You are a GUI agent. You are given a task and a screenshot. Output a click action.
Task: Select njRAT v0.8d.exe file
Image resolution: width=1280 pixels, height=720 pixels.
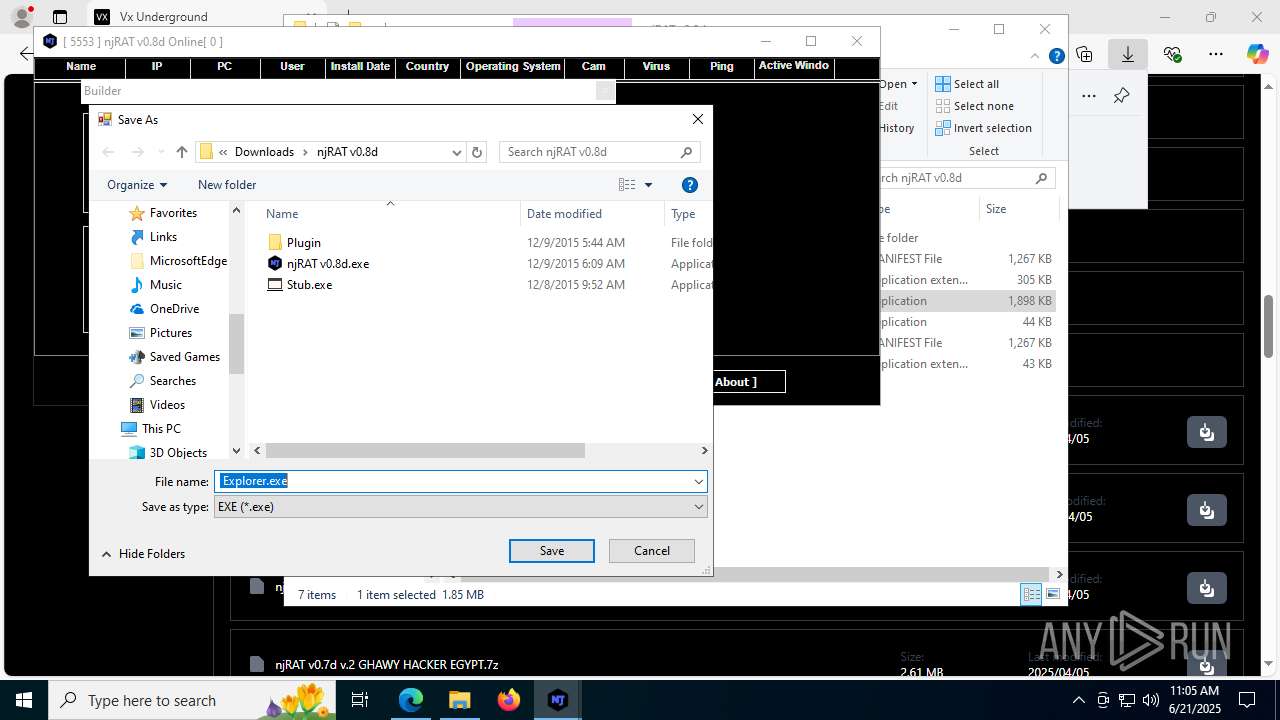[x=328, y=264]
